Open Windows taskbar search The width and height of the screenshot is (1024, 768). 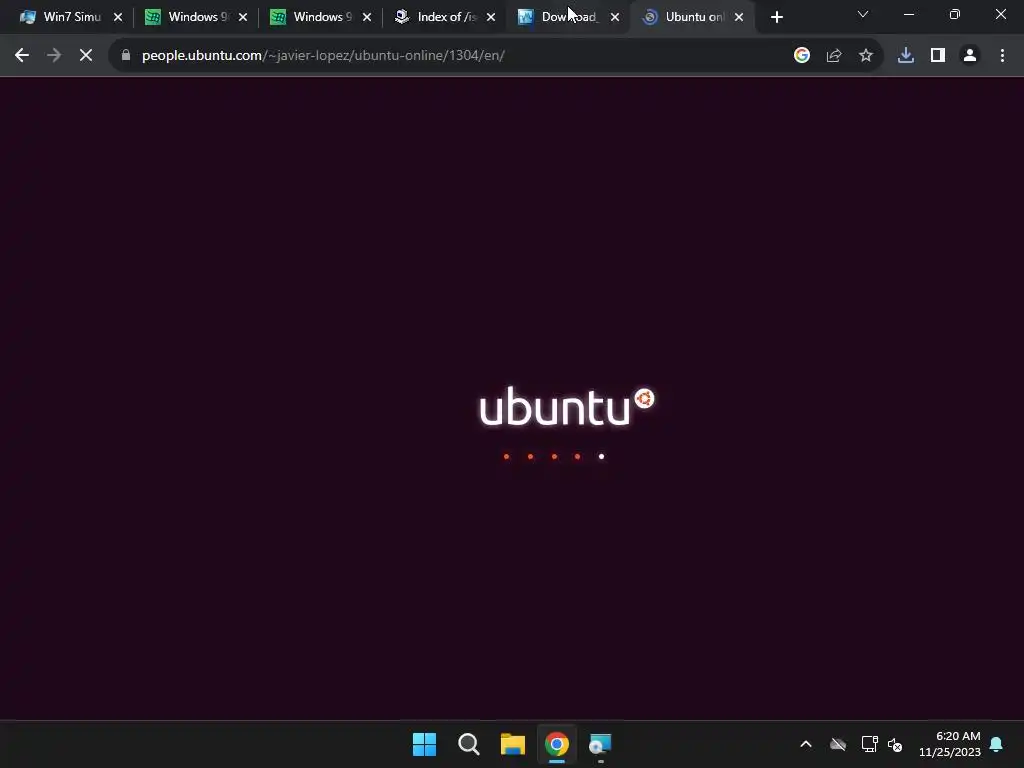pos(469,744)
